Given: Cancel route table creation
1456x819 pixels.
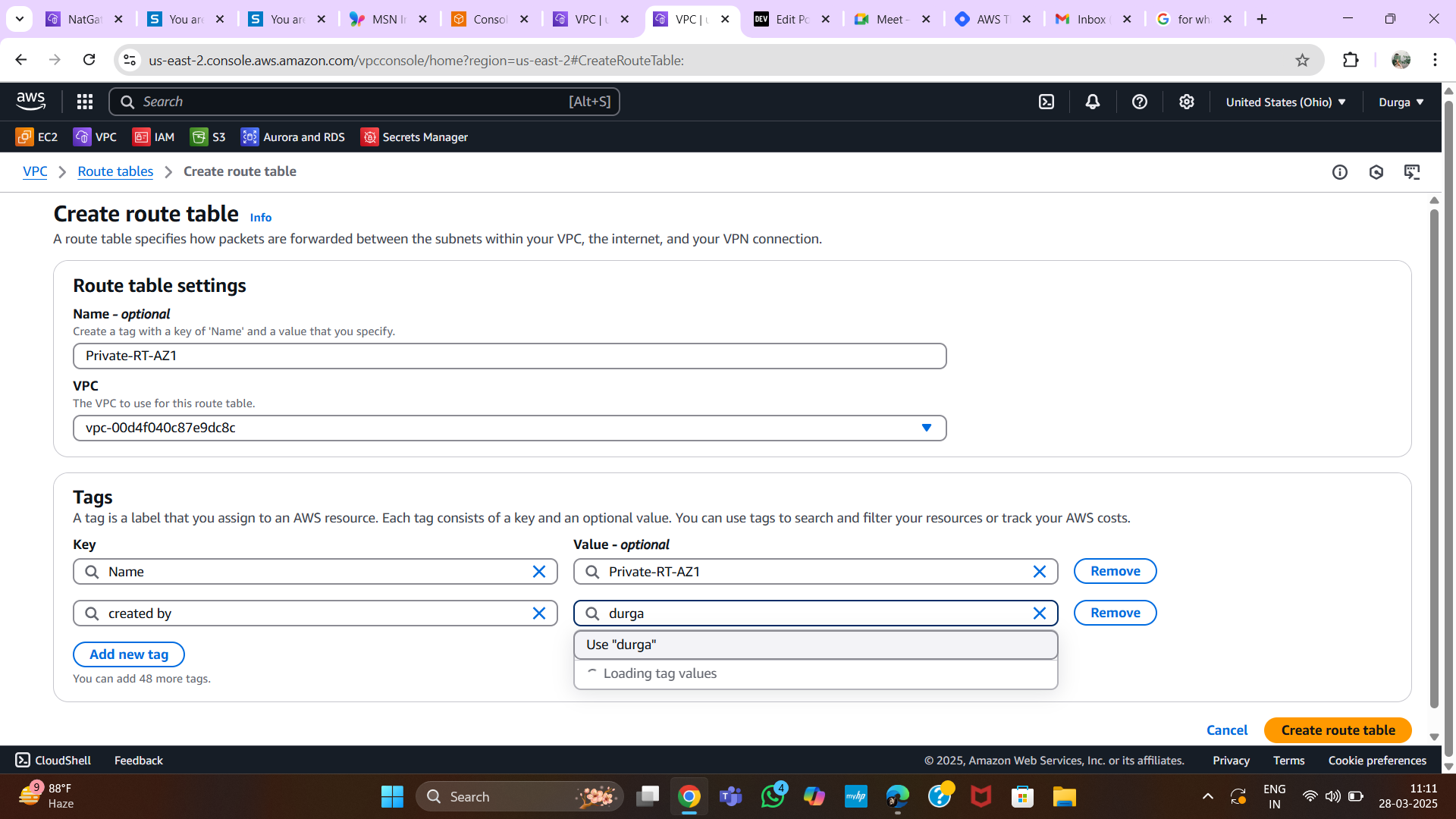Looking at the screenshot, I should (x=1226, y=730).
